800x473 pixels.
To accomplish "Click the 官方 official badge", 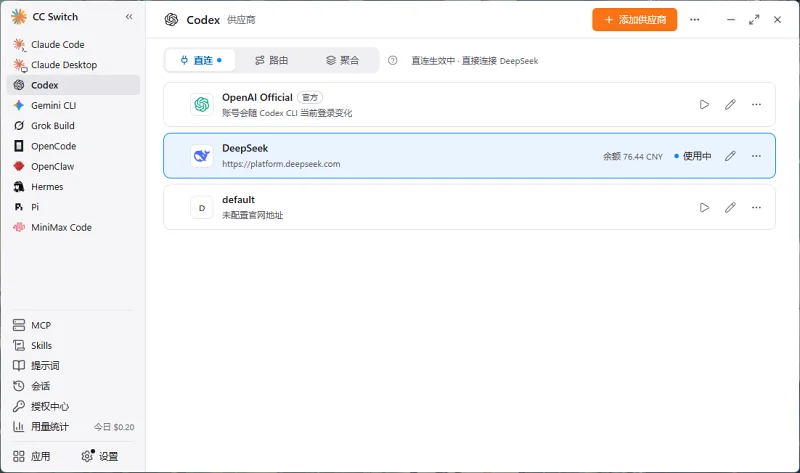I will tap(310, 97).
